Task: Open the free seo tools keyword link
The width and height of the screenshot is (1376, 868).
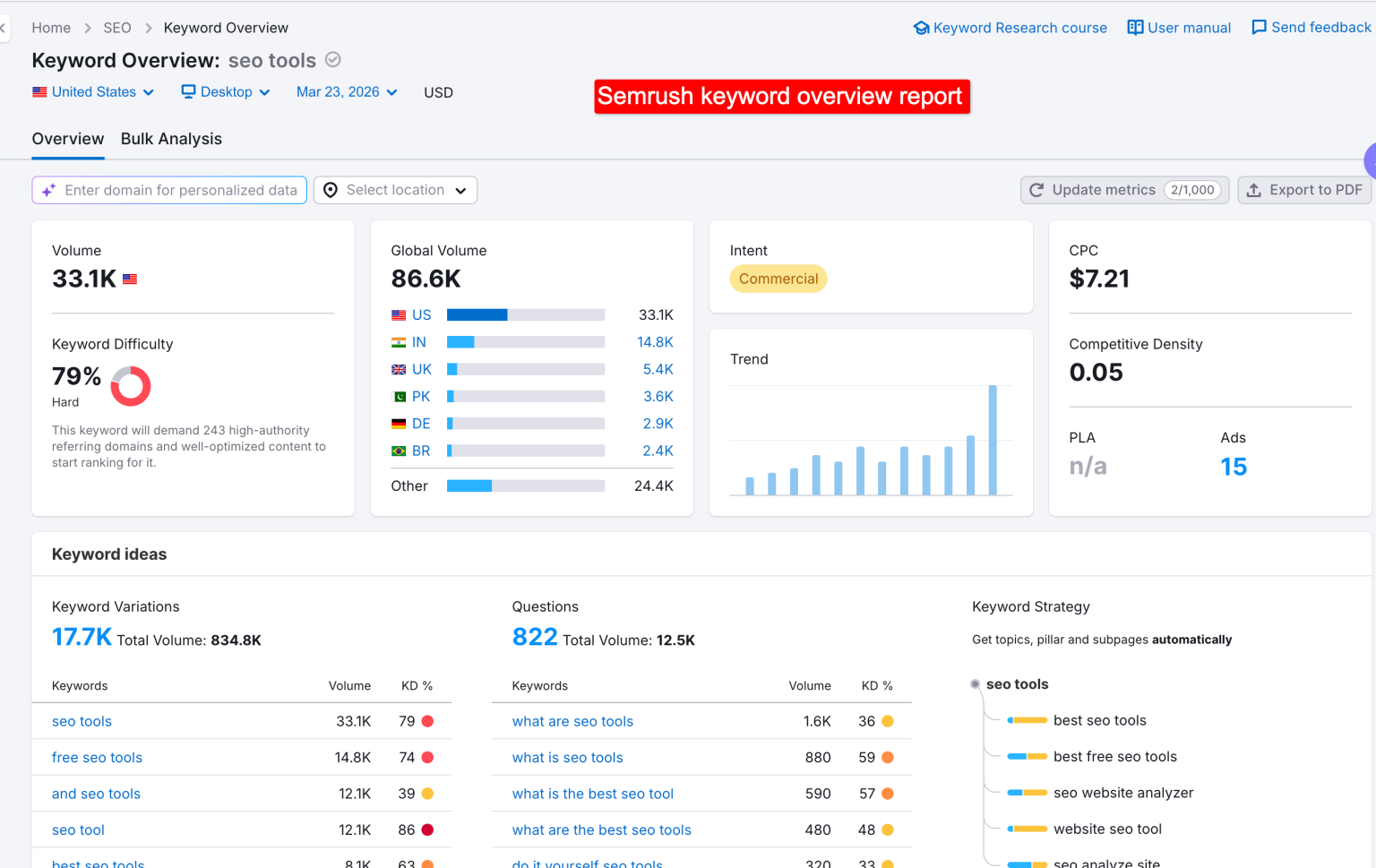Action: (x=97, y=757)
